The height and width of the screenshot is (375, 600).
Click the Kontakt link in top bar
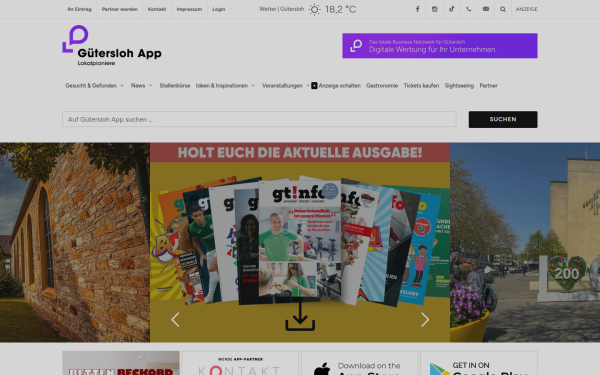click(157, 9)
